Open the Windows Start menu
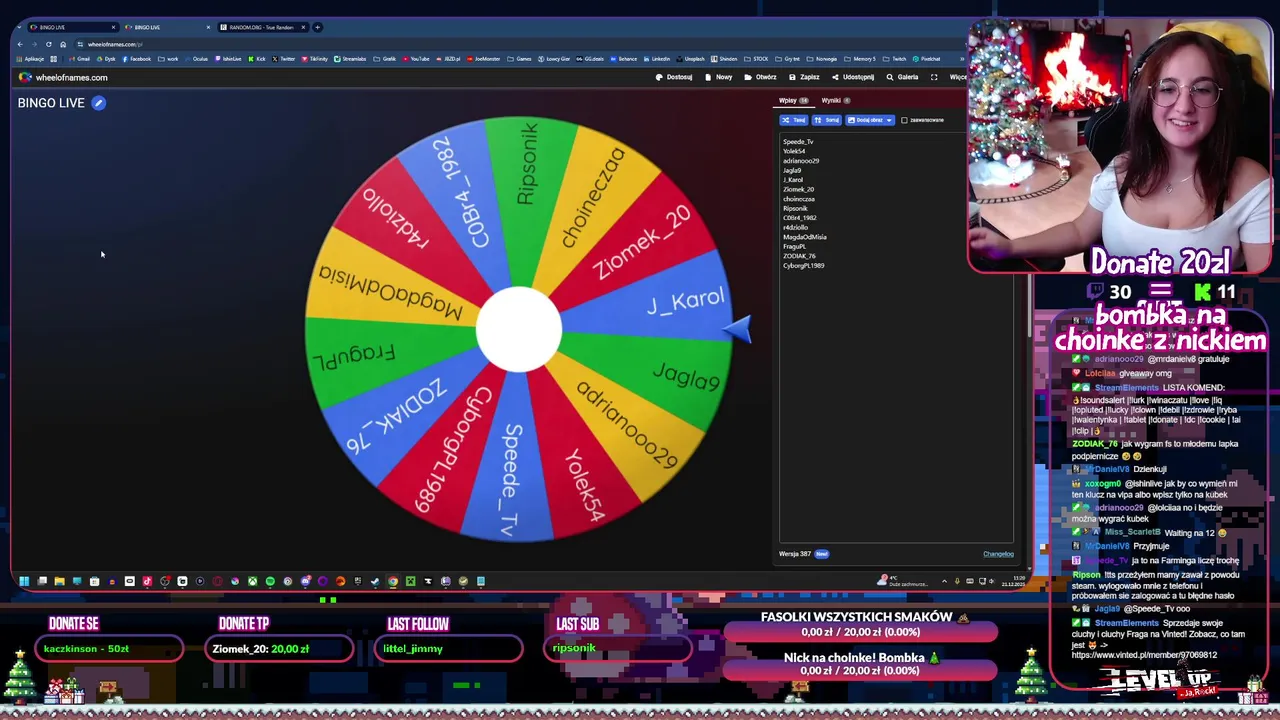 pos(24,581)
